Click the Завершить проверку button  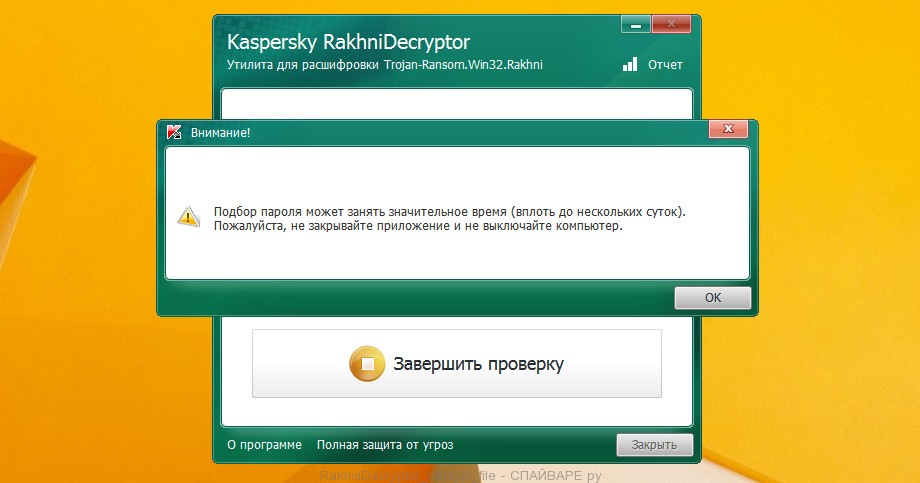[x=456, y=363]
